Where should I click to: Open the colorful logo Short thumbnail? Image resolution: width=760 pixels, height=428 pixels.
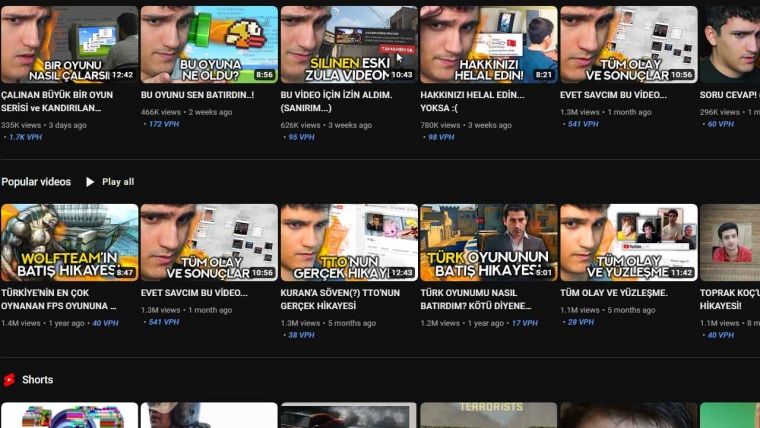point(69,415)
